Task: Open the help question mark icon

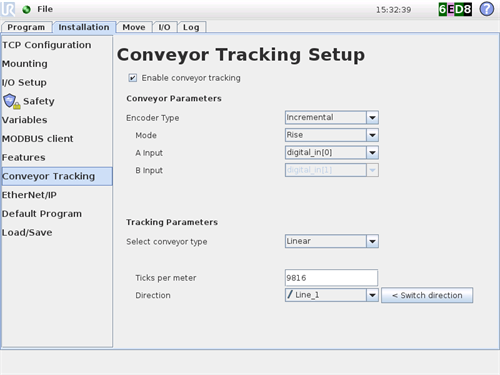Action: pyautogui.click(x=486, y=9)
